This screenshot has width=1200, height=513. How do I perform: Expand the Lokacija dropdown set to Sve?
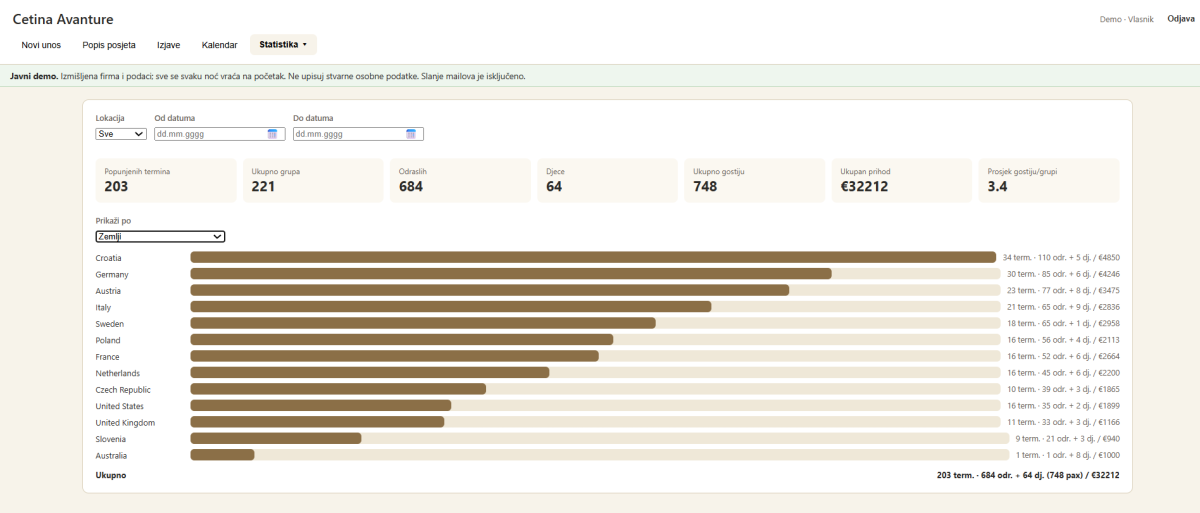click(121, 134)
